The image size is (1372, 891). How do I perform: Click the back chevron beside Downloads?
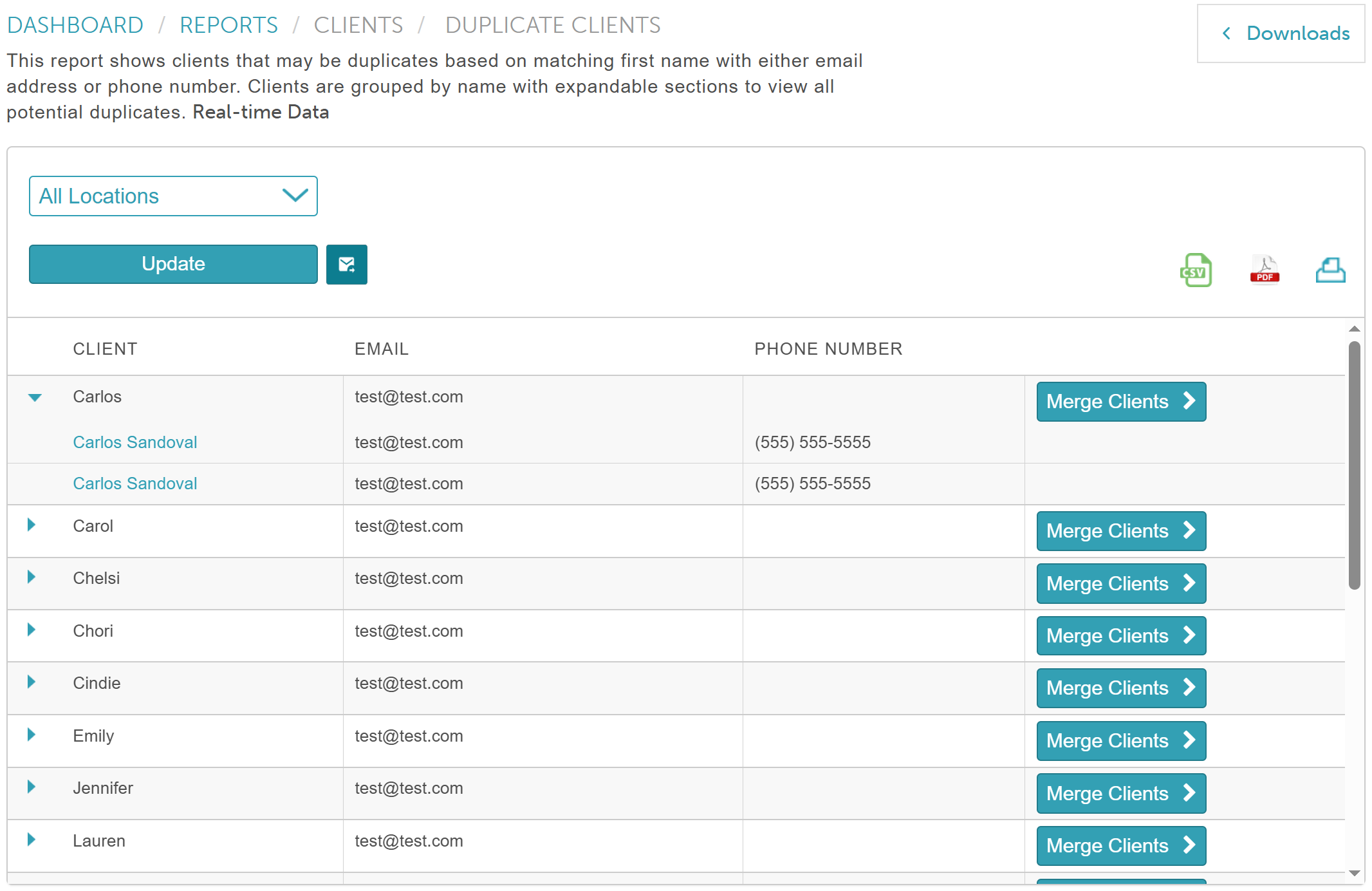[1226, 33]
